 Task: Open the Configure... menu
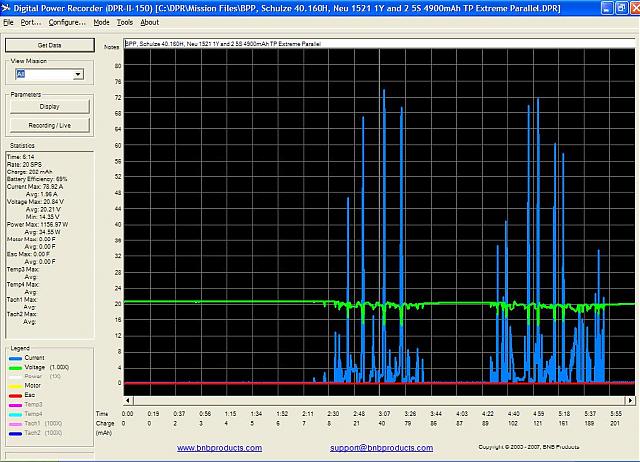pos(67,21)
